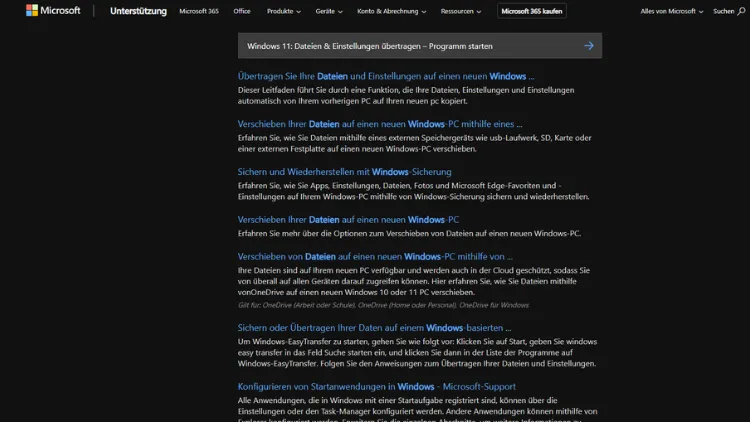Click description 'Erfahren Sie, wie Sie Apps, Einstellungen'
750x422 pixels.
coord(414,191)
